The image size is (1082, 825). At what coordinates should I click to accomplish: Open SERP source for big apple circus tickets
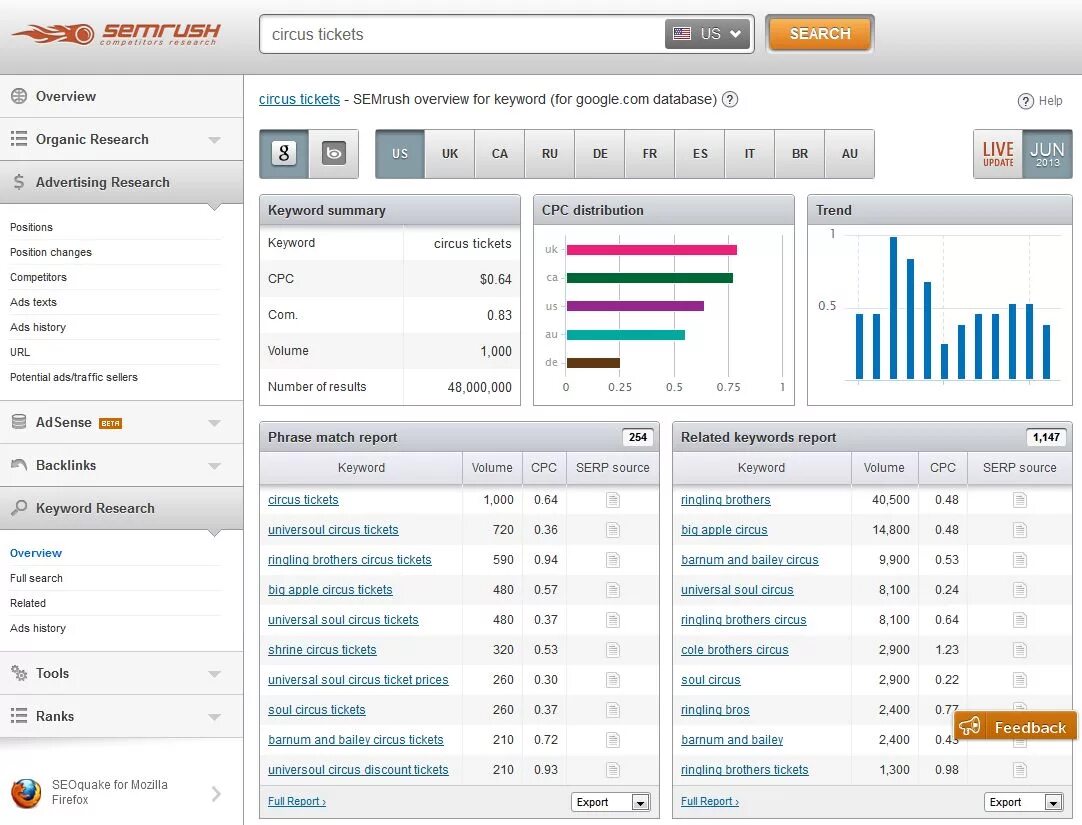[613, 590]
